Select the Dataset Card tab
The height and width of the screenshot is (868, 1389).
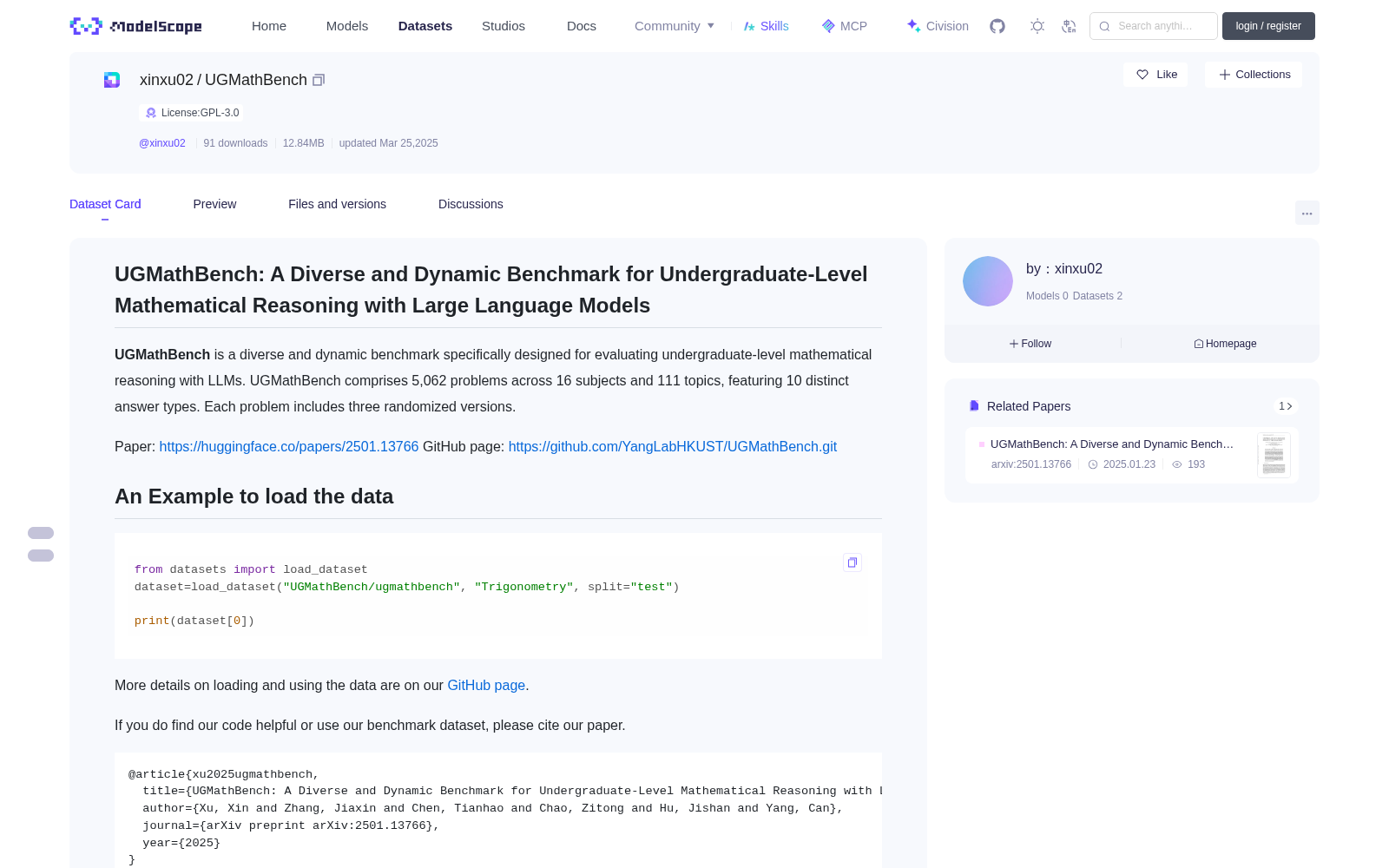[105, 204]
